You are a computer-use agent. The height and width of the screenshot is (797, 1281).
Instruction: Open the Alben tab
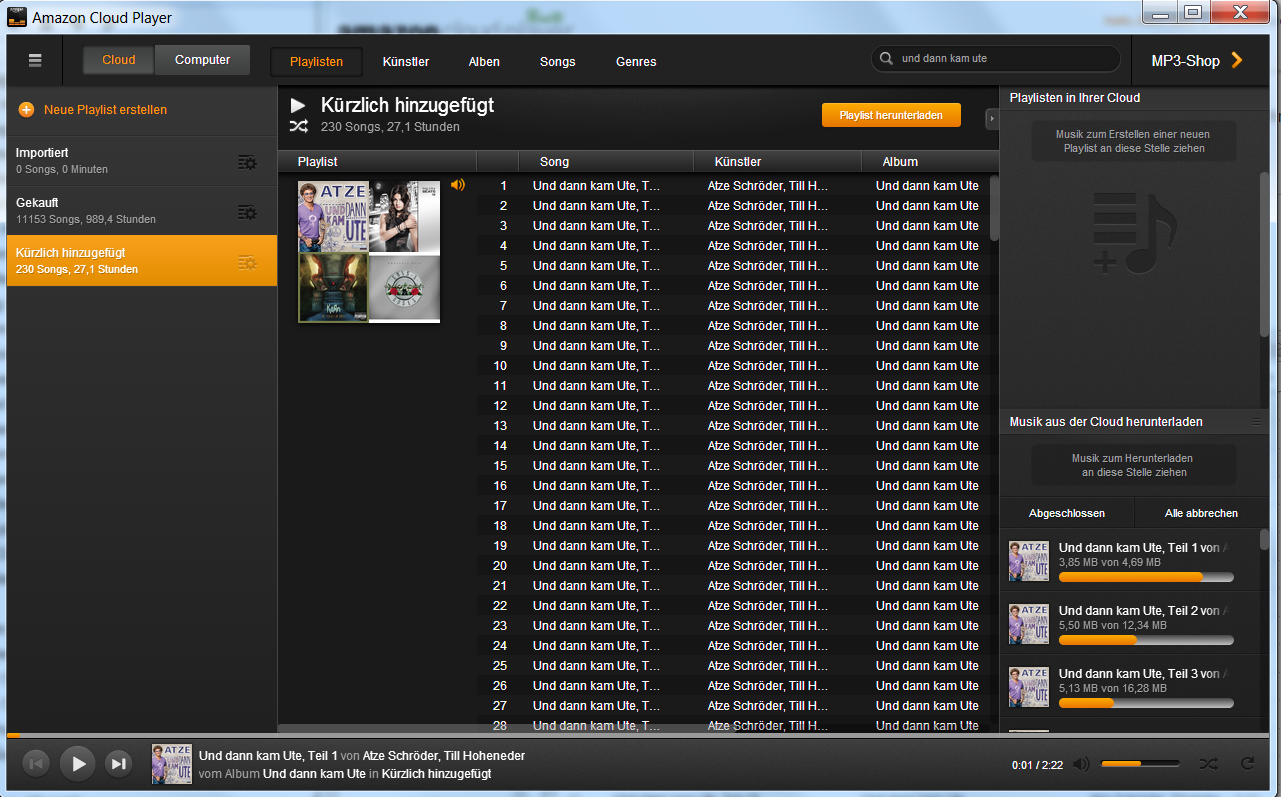(484, 62)
